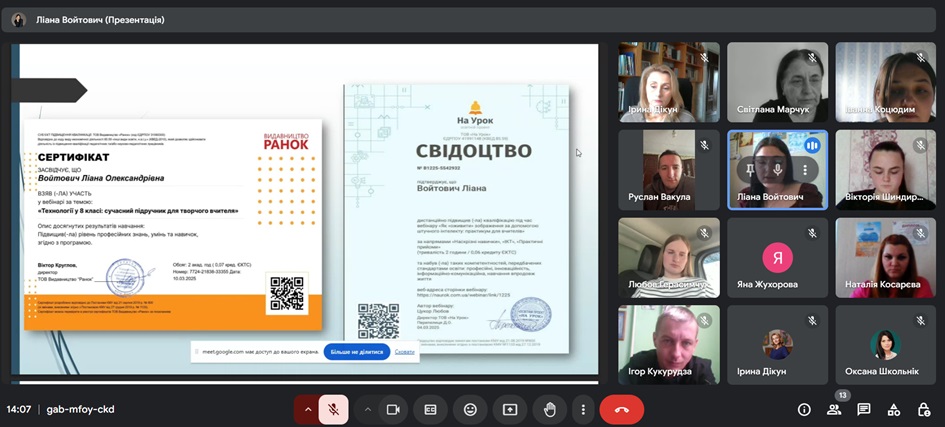
Task: Select Світлана Марчук video tile
Action: (777, 82)
